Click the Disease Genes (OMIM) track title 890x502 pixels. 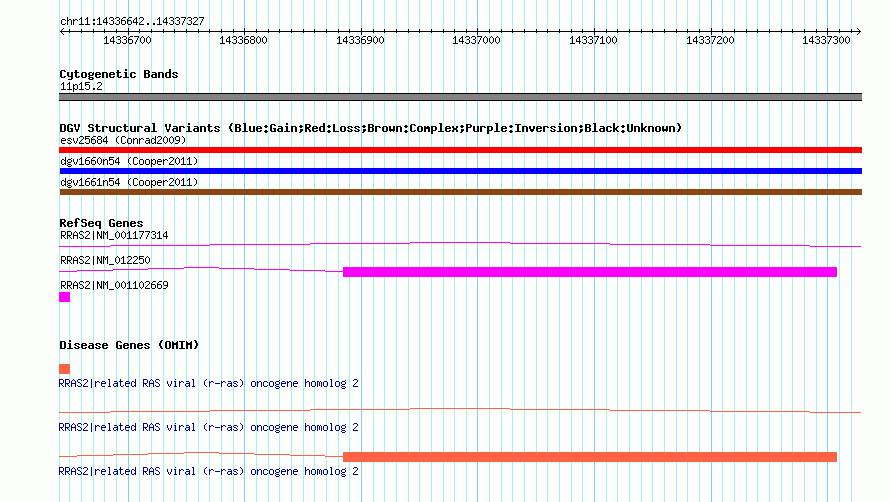pos(129,345)
